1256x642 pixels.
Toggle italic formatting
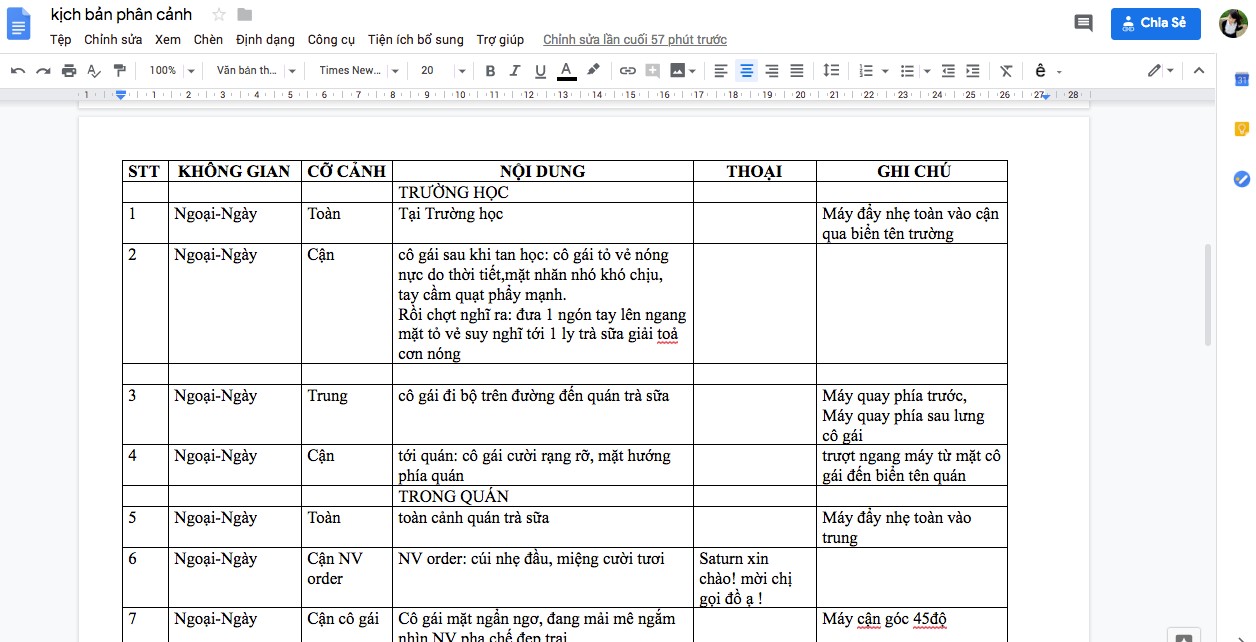tap(515, 71)
